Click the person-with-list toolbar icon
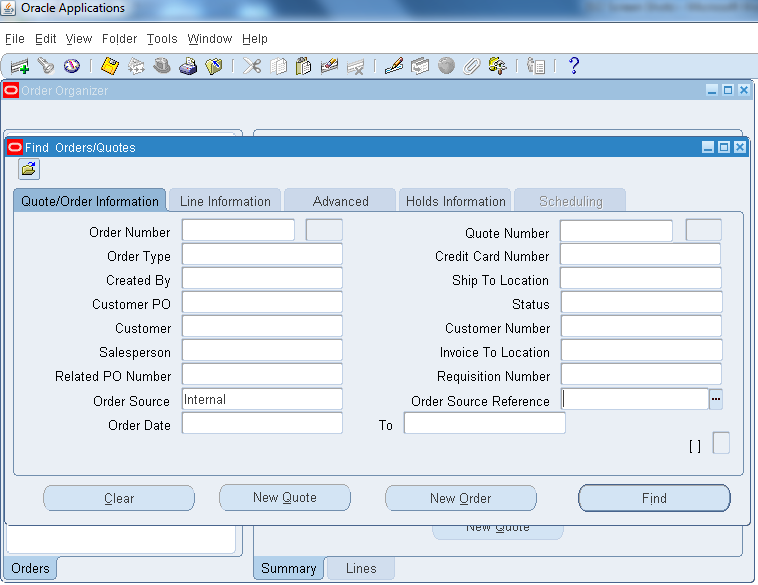 pos(536,66)
